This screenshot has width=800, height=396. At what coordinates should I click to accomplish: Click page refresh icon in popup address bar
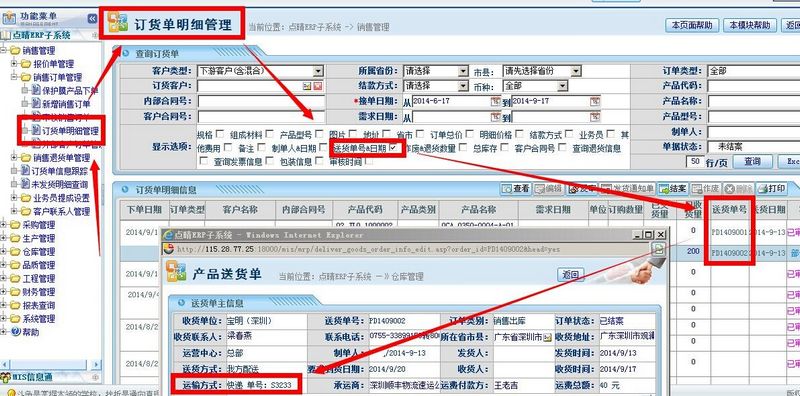click(659, 249)
